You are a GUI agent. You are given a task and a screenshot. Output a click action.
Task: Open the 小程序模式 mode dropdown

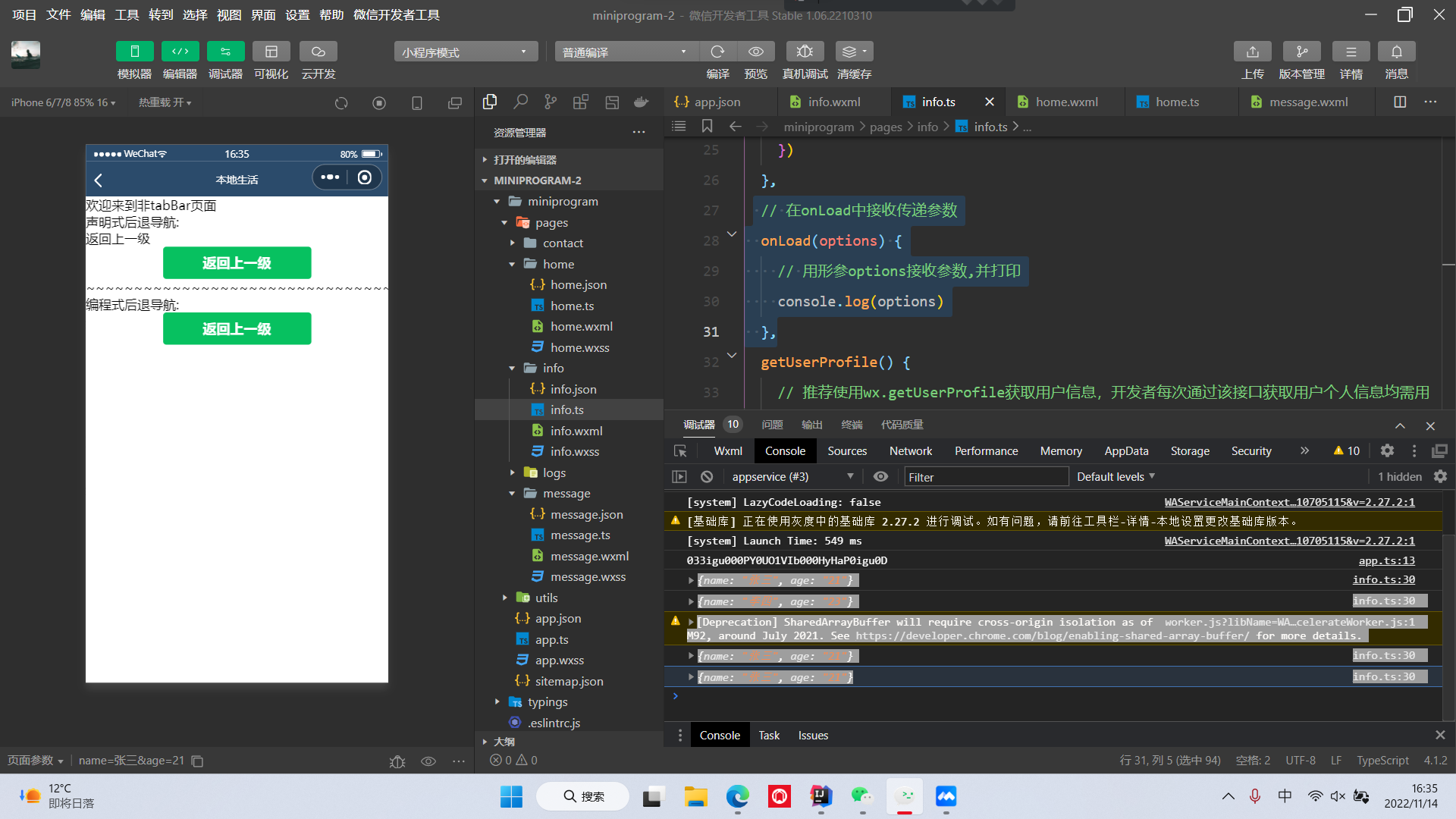[x=465, y=52]
